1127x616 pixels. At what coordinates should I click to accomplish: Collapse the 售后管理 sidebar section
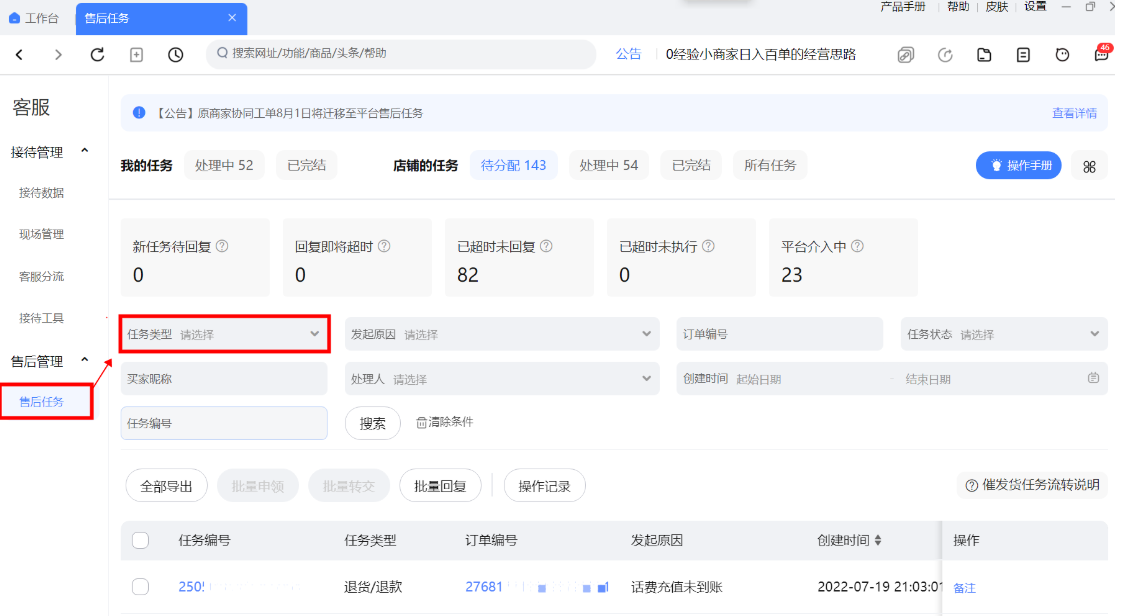[85, 359]
